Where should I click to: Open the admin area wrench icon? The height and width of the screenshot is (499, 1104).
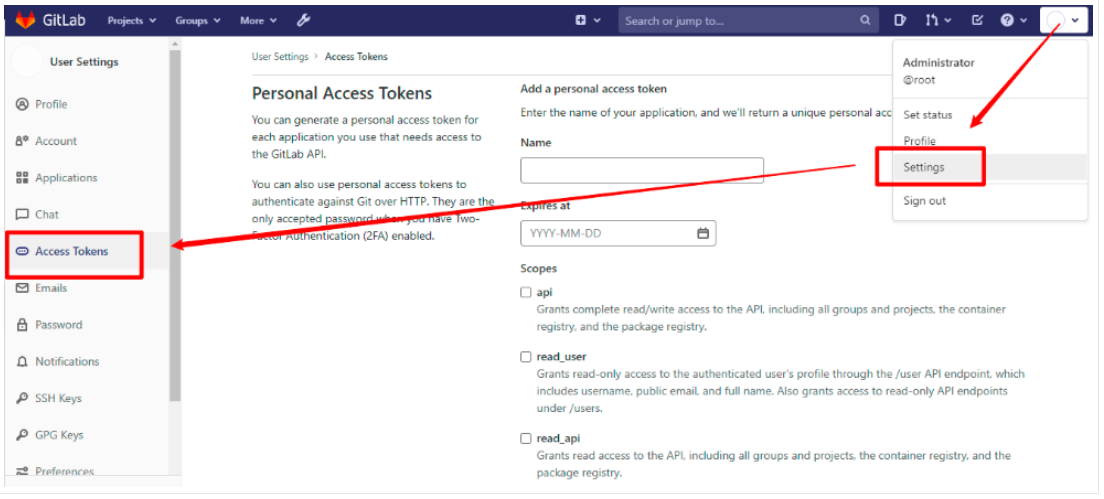click(303, 20)
